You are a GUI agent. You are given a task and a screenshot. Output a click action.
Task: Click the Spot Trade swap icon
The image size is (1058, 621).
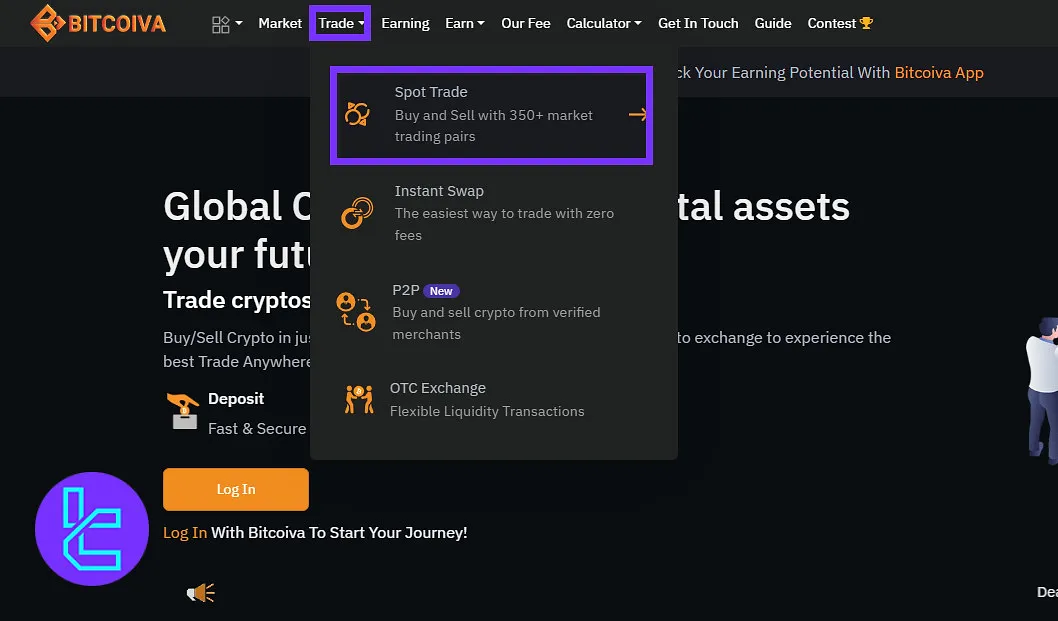click(x=357, y=114)
